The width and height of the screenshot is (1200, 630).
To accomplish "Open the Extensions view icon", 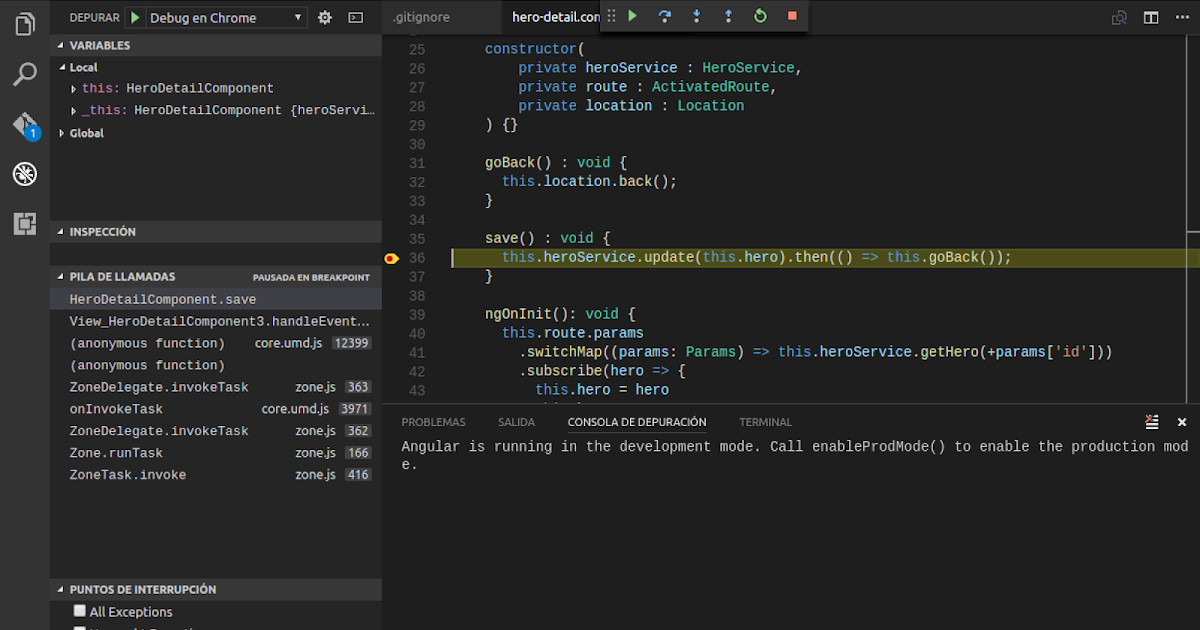I will 25,224.
